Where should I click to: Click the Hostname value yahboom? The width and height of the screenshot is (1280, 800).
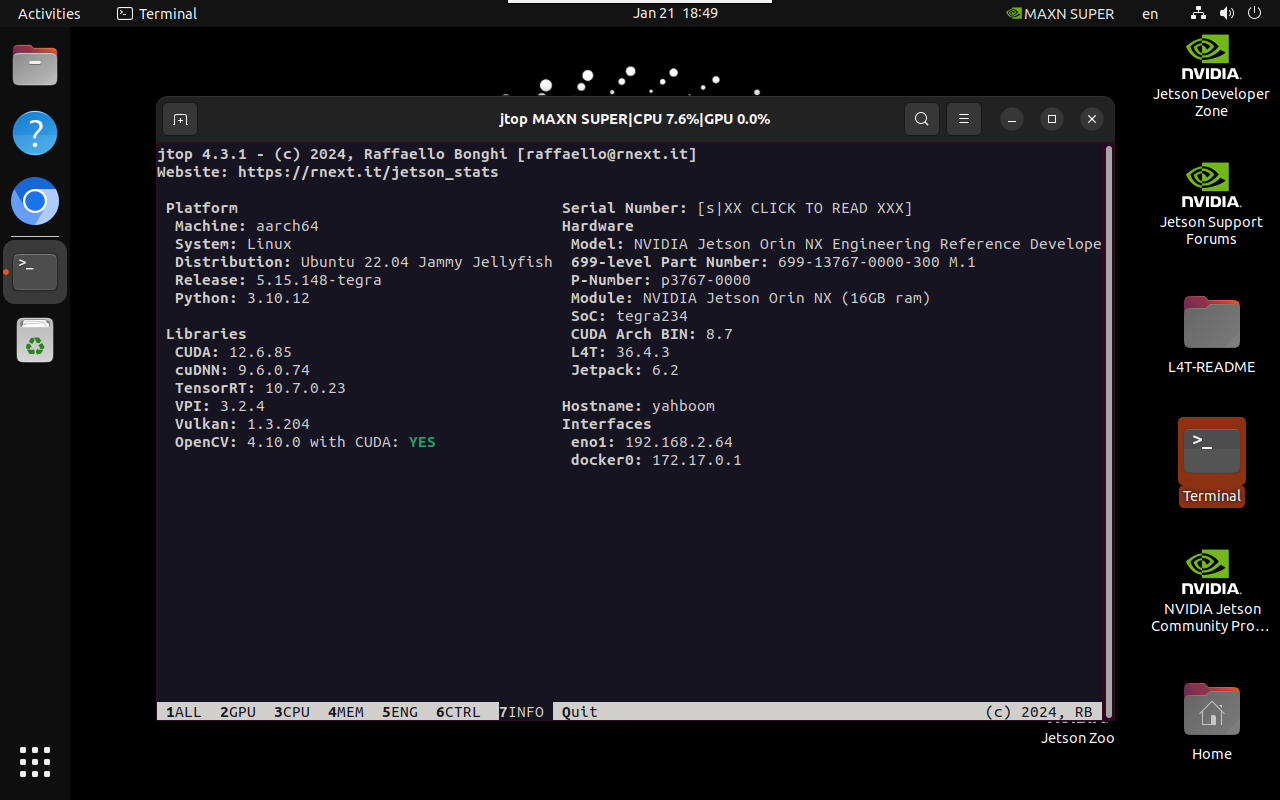point(683,406)
